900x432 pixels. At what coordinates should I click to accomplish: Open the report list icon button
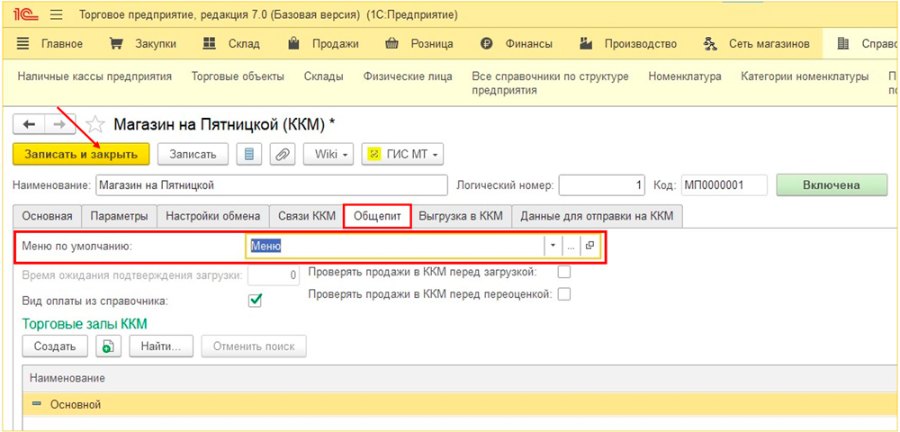click(249, 154)
